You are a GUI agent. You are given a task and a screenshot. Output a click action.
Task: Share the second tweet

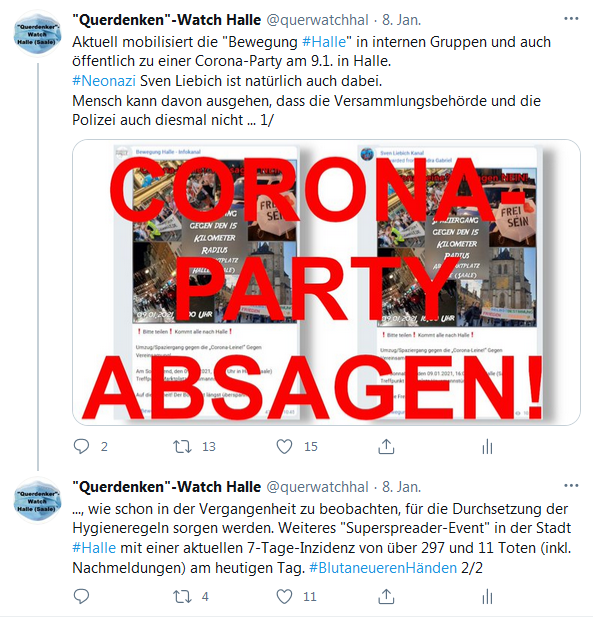[386, 597]
